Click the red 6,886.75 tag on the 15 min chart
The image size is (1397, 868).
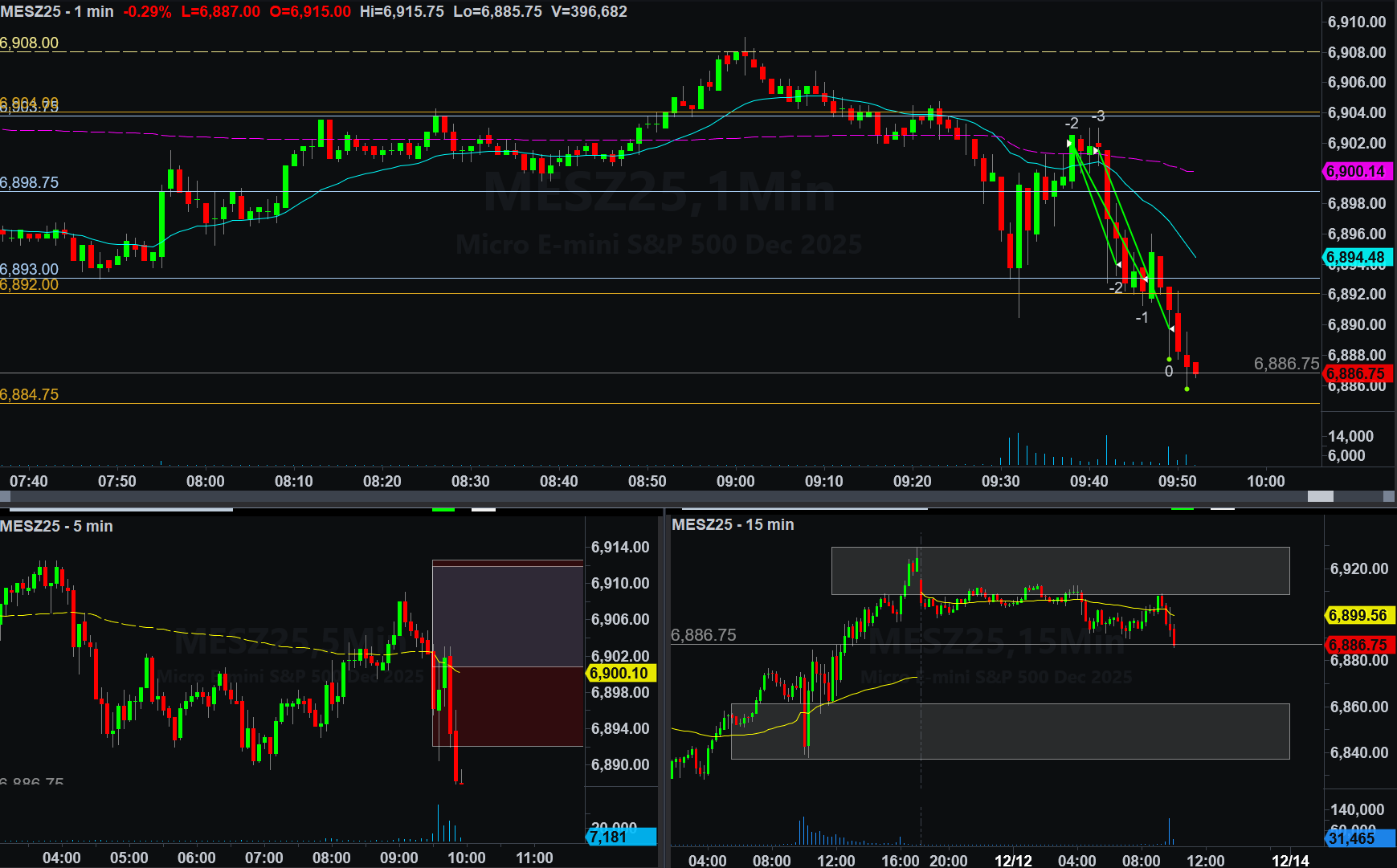point(1358,645)
